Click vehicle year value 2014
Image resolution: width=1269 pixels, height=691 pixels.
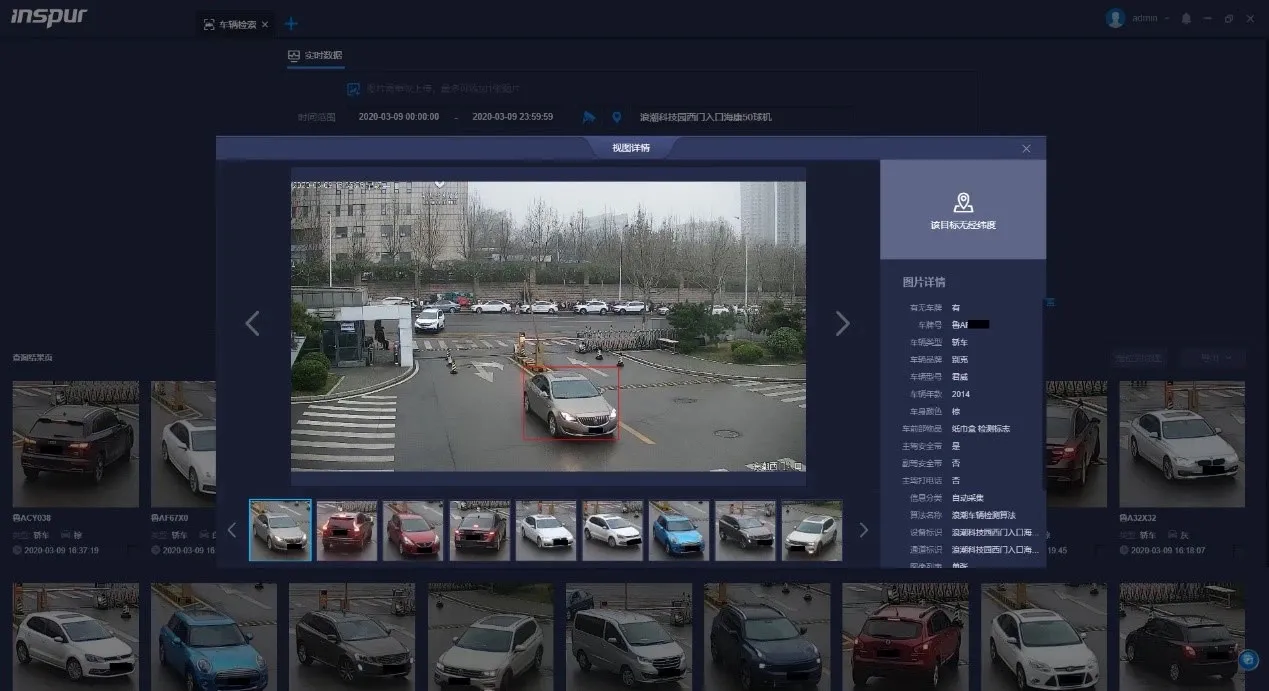[x=961, y=394]
